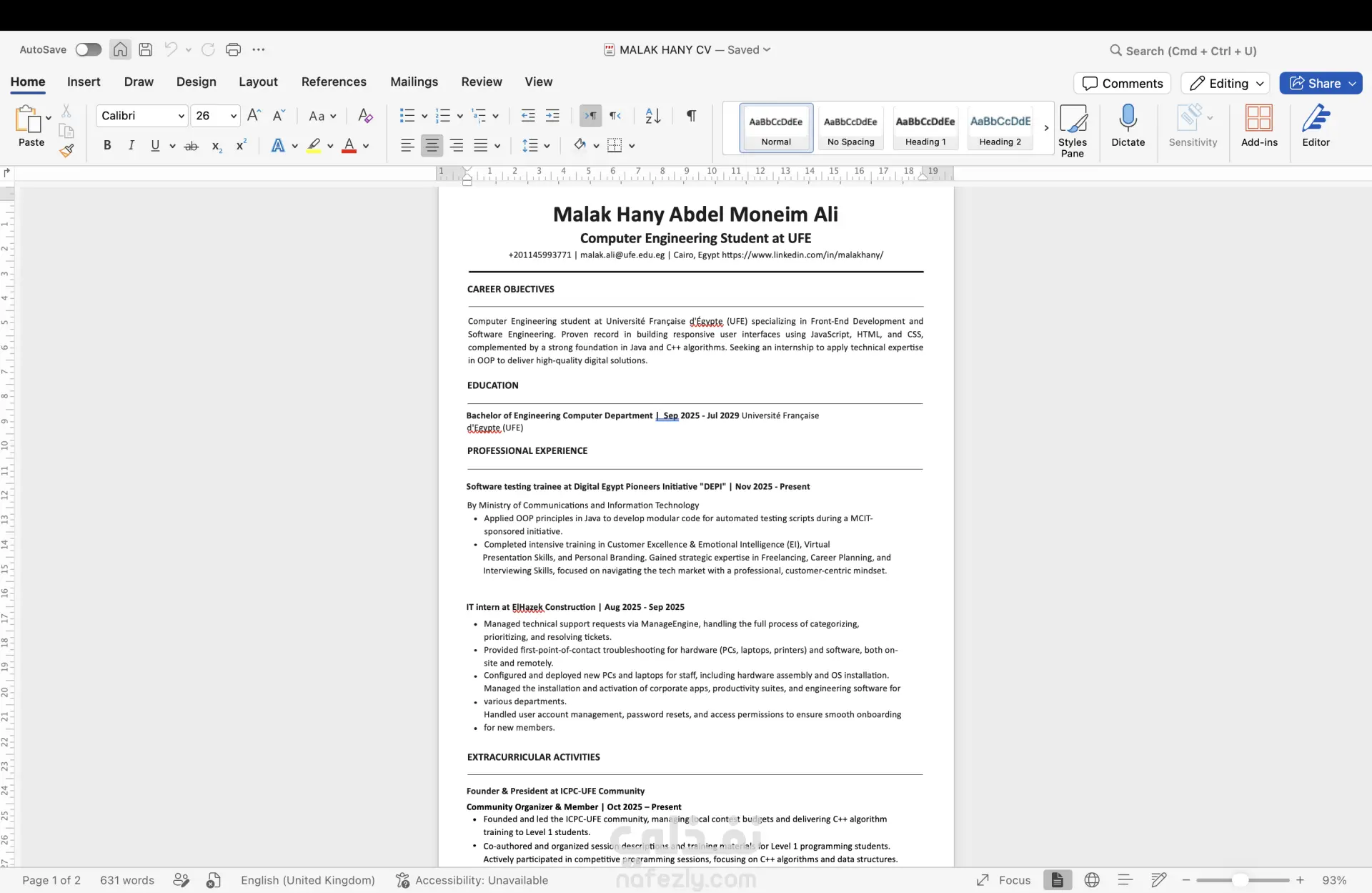The image size is (1372, 893).
Task: Copy selection with copy icon
Action: (66, 131)
